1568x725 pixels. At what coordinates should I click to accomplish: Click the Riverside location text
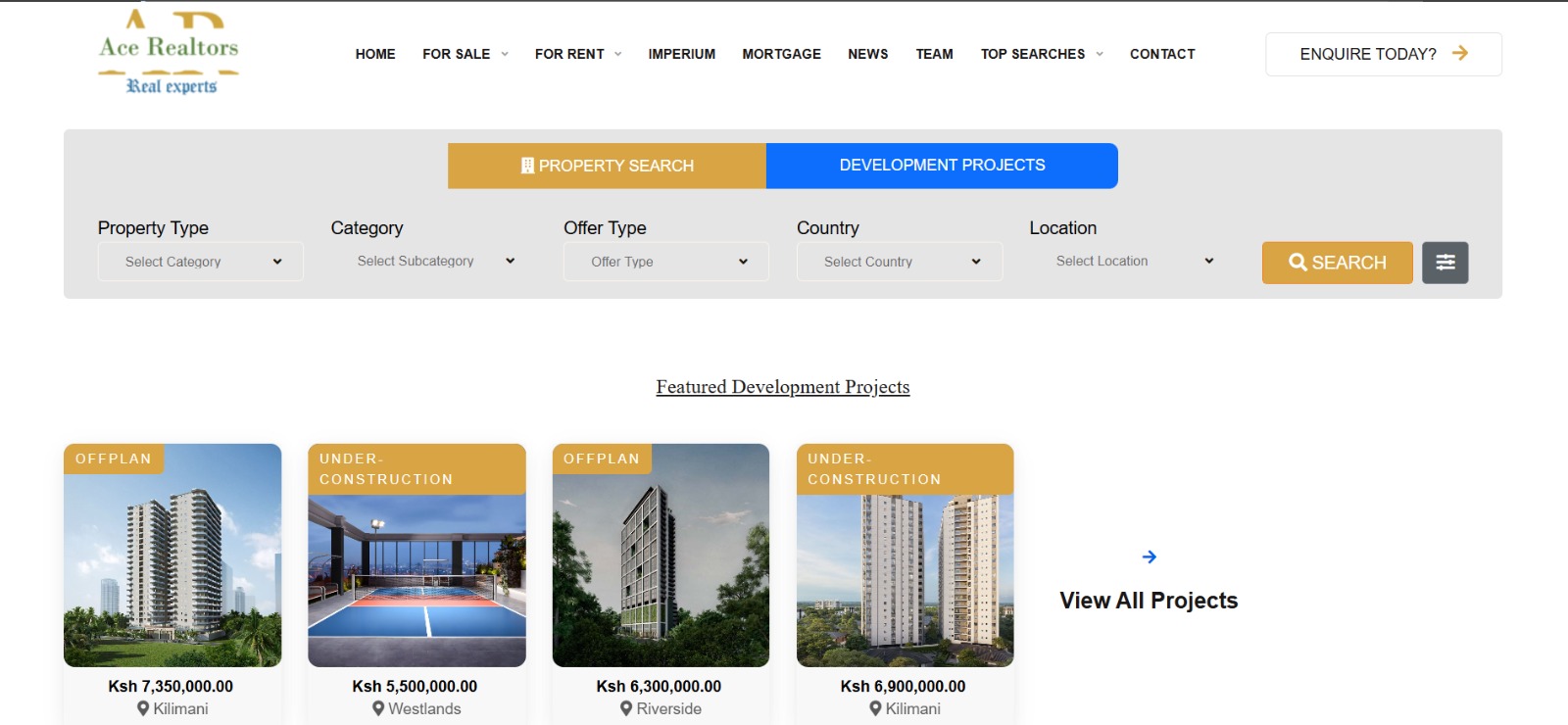[669, 708]
